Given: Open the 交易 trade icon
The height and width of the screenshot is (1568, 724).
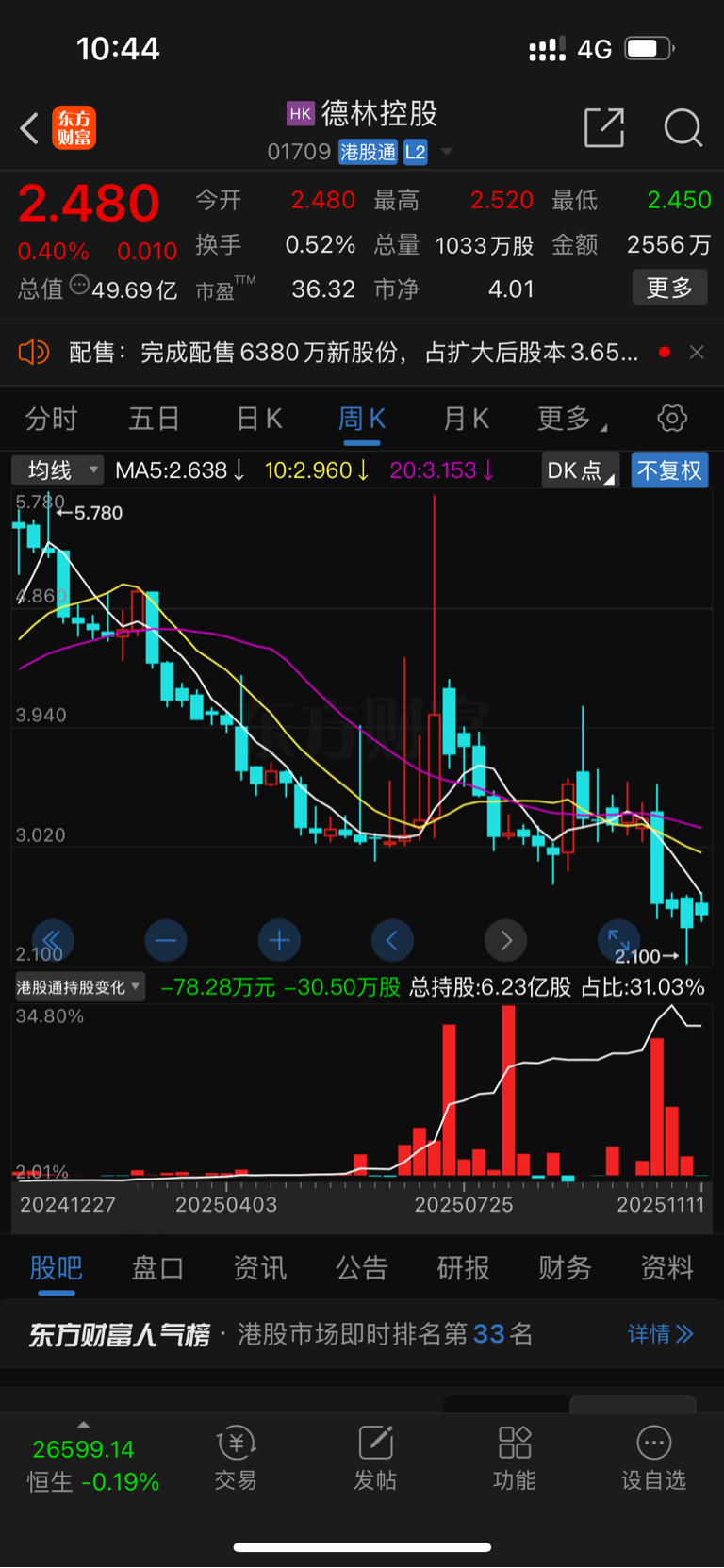Looking at the screenshot, I should click(236, 1459).
